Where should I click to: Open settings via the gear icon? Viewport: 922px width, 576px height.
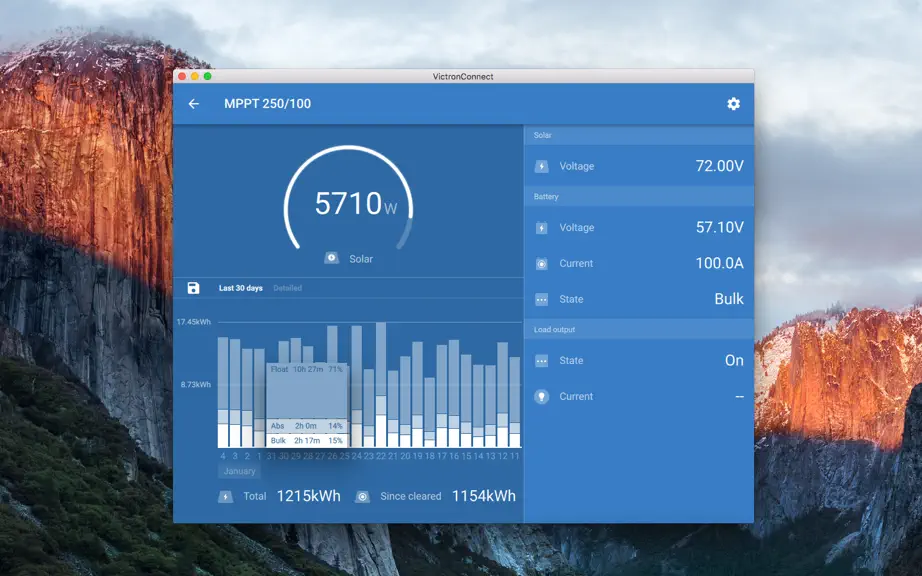pyautogui.click(x=733, y=104)
